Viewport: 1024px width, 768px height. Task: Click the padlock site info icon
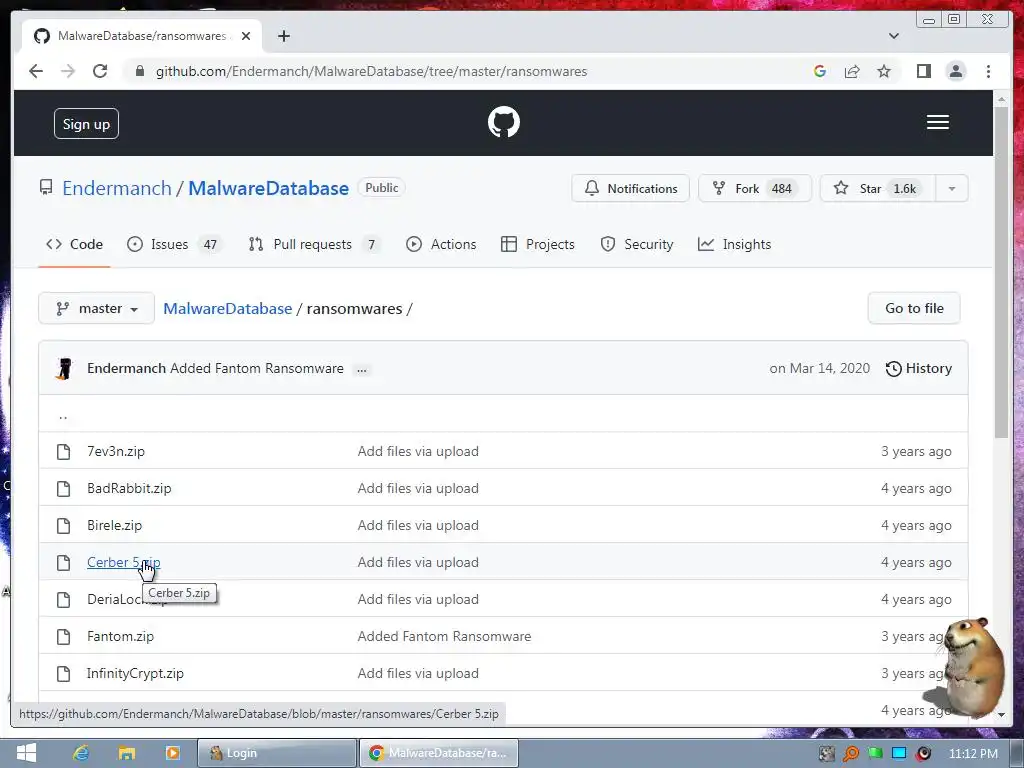pos(140,71)
